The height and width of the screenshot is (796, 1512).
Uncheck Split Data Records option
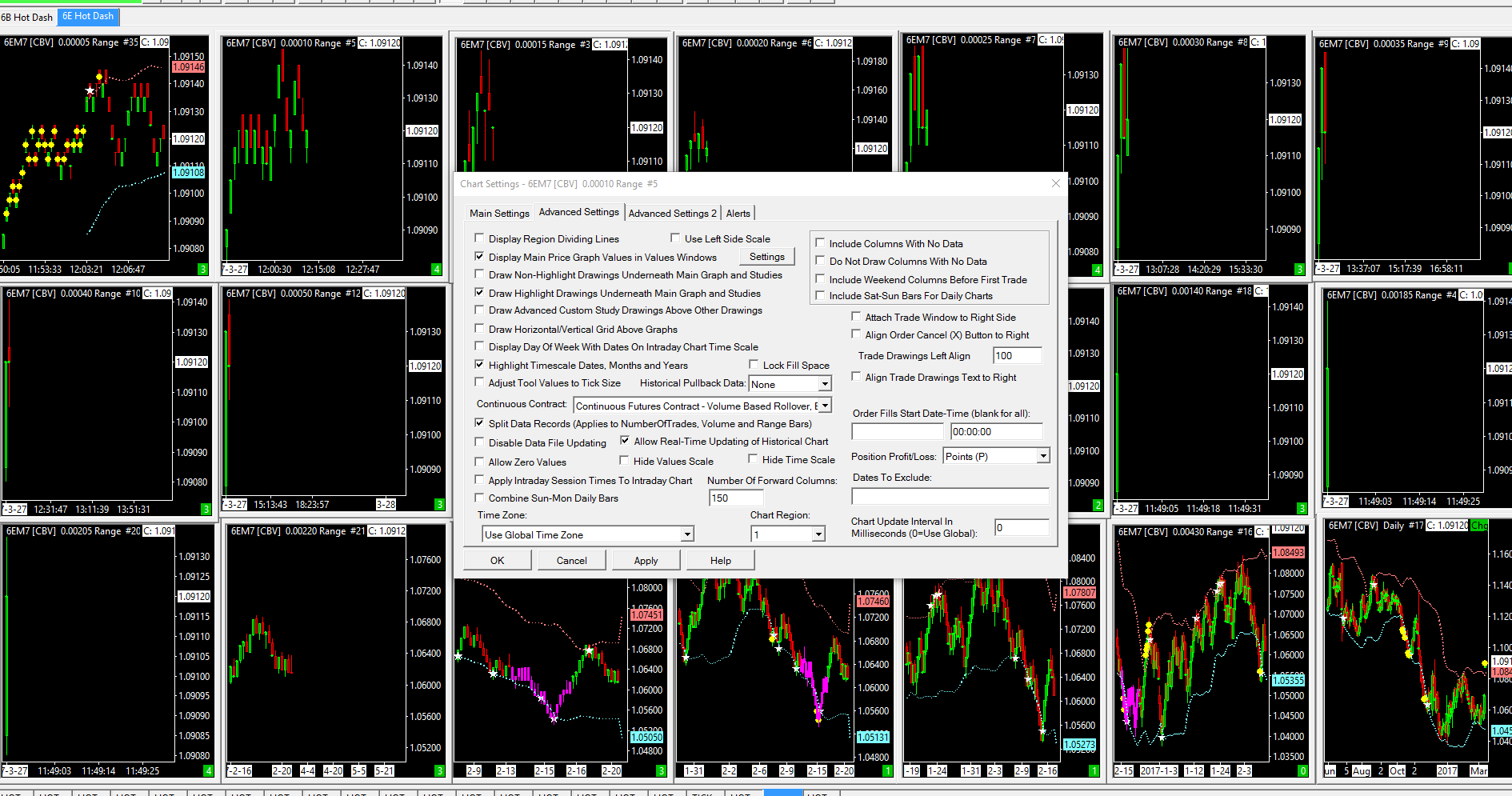pyautogui.click(x=479, y=423)
